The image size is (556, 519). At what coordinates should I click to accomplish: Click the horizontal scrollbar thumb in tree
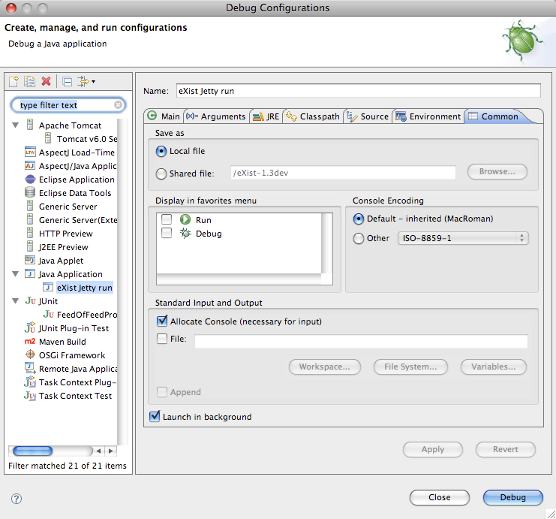[x=33, y=451]
